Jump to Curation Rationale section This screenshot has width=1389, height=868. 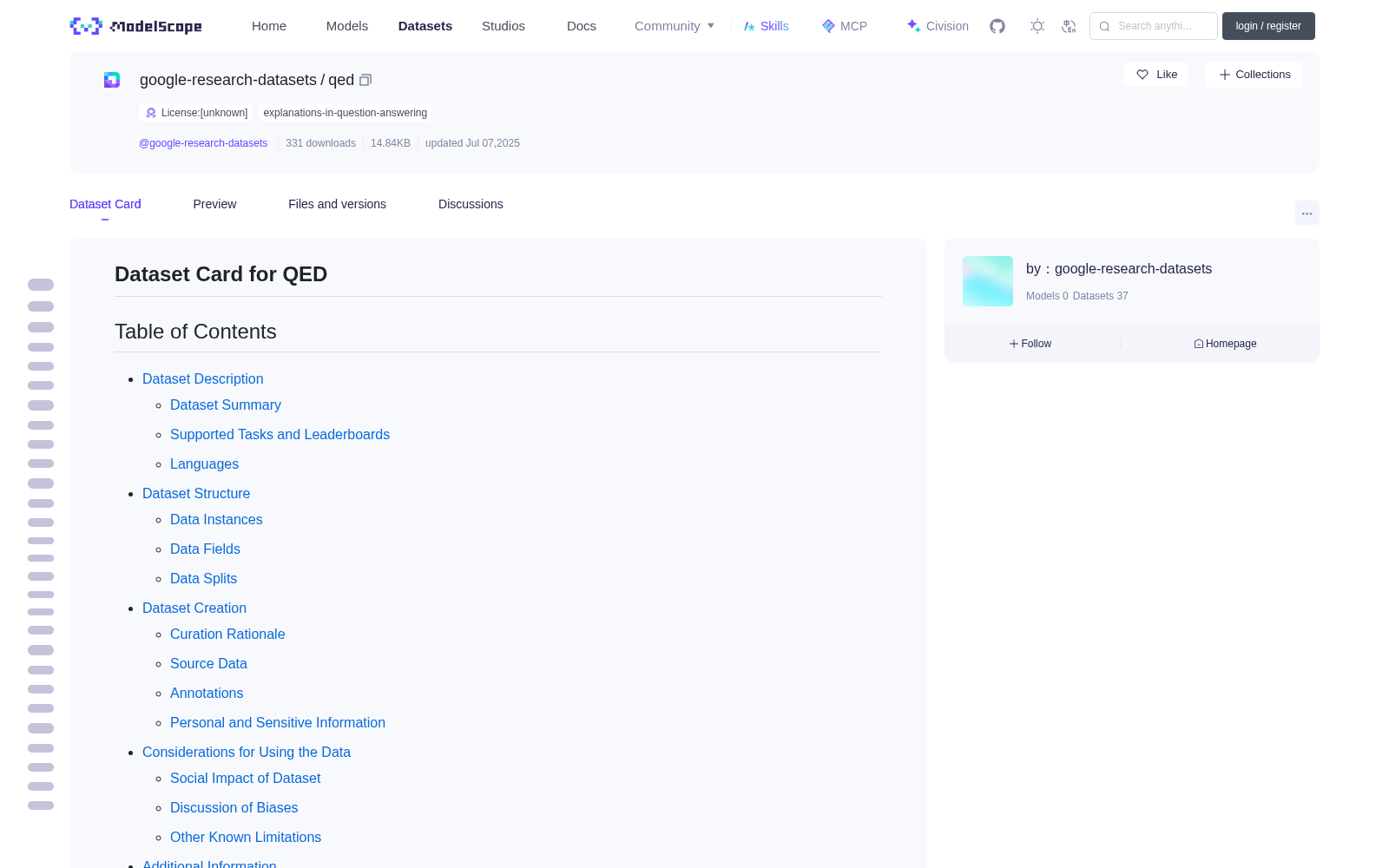pos(227,634)
